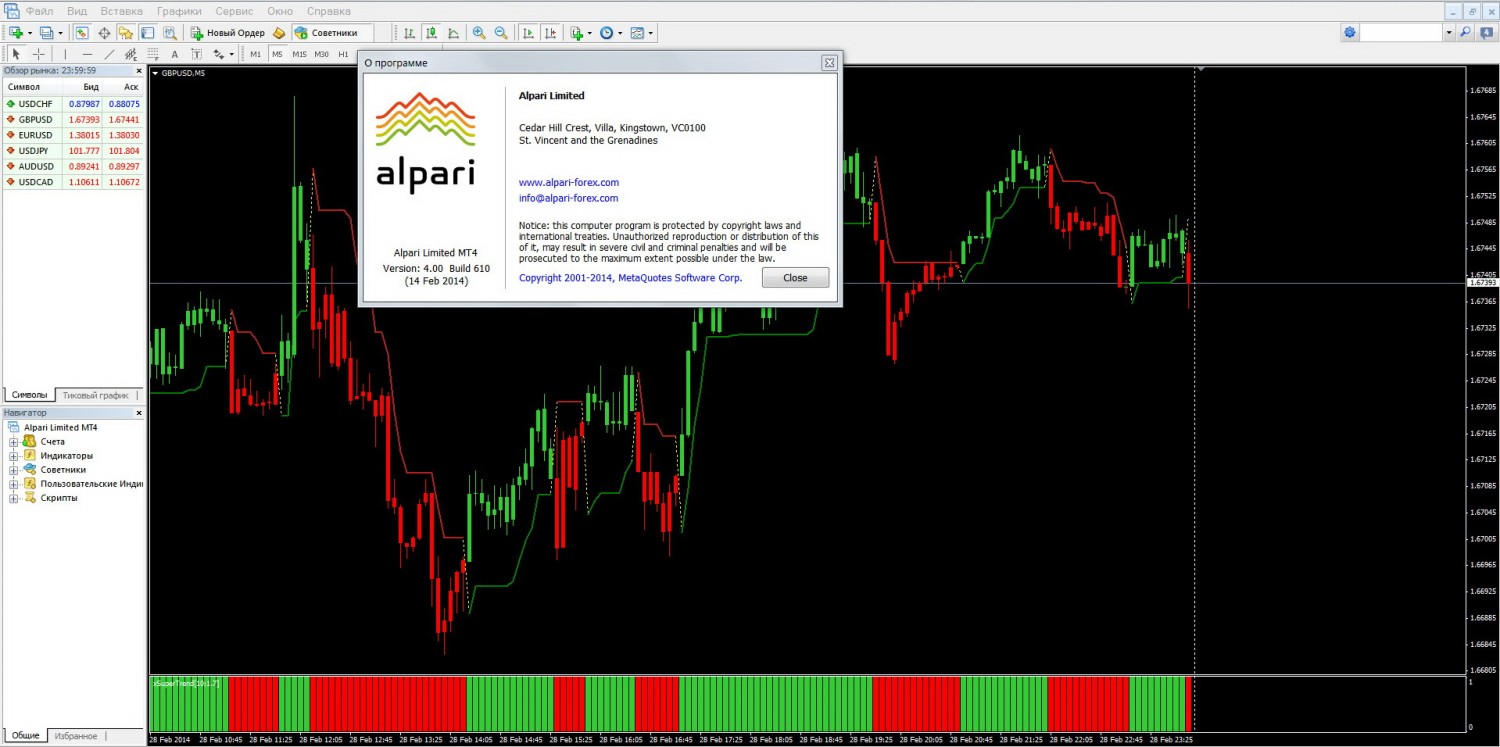1500x747 pixels.
Task: Click the Close button in dialog
Action: 795,277
